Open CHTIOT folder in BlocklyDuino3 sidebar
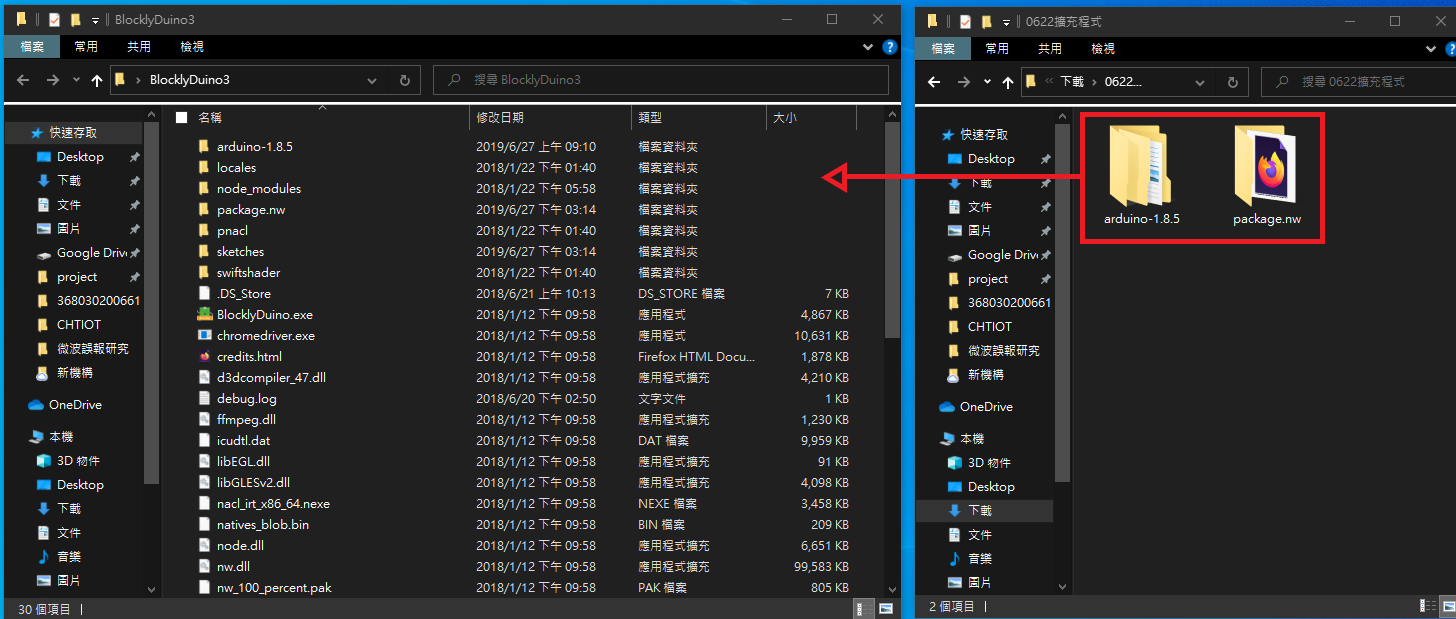 pos(79,325)
